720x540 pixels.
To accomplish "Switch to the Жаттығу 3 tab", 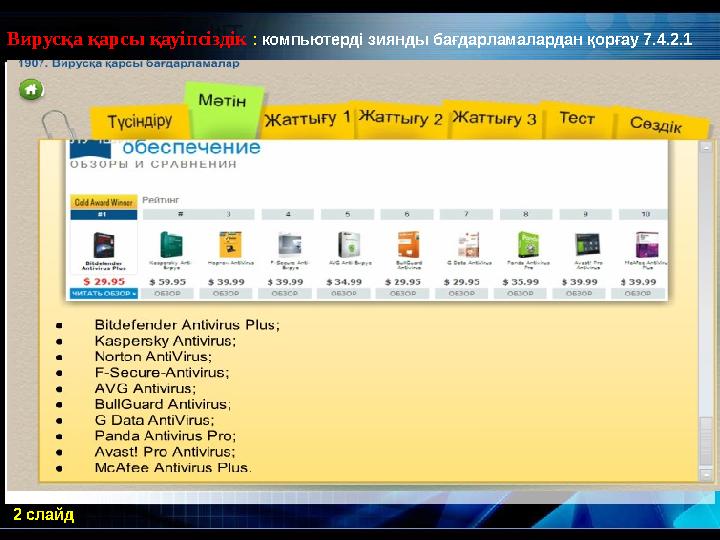I will pyautogui.click(x=495, y=118).
